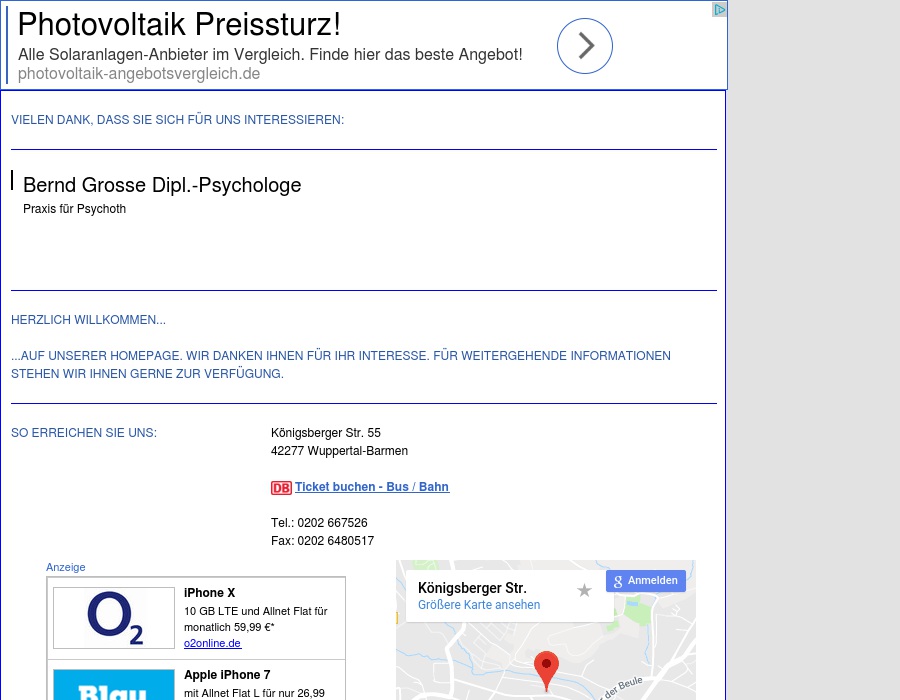Screen dimensions: 900x700
Task: Follow the 'Ticket buchen - Bus / Bahn' link
Action: pos(372,487)
